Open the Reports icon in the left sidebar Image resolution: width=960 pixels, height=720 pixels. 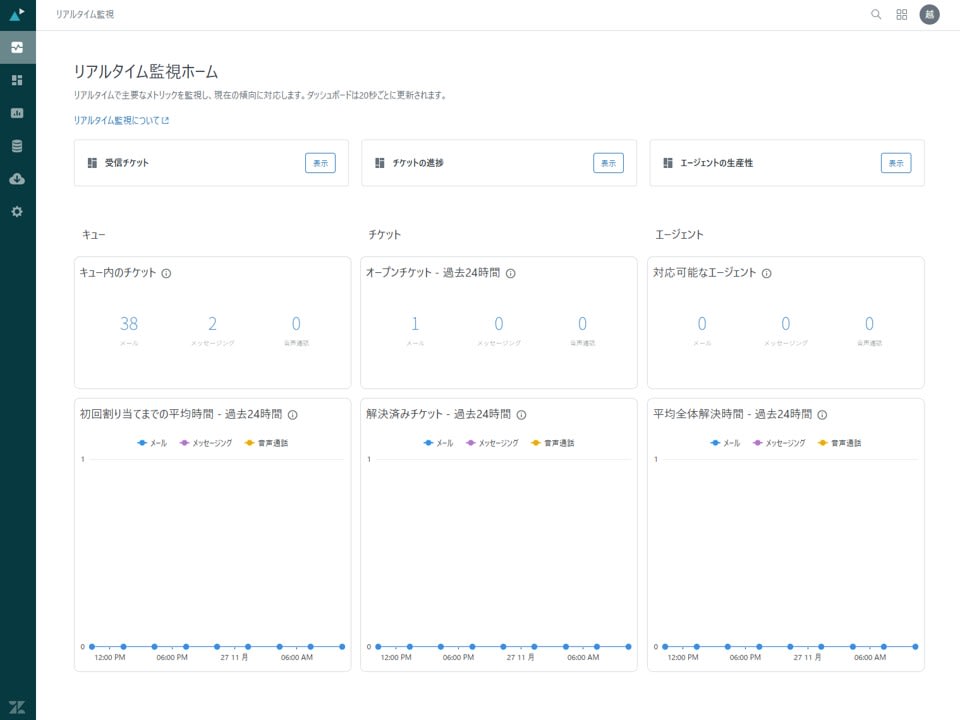click(x=17, y=113)
